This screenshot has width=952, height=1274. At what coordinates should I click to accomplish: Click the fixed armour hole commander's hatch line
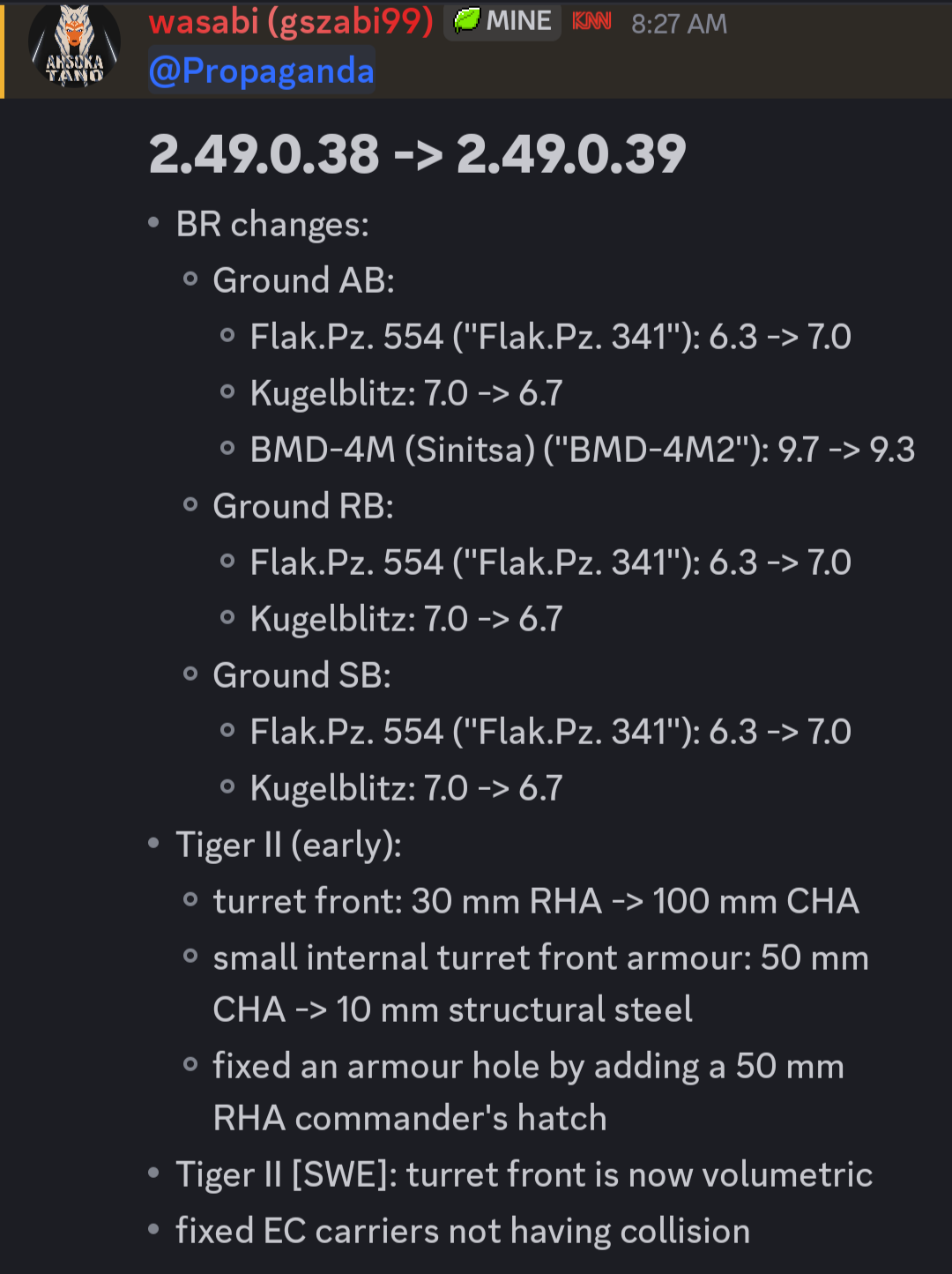tap(528, 1067)
